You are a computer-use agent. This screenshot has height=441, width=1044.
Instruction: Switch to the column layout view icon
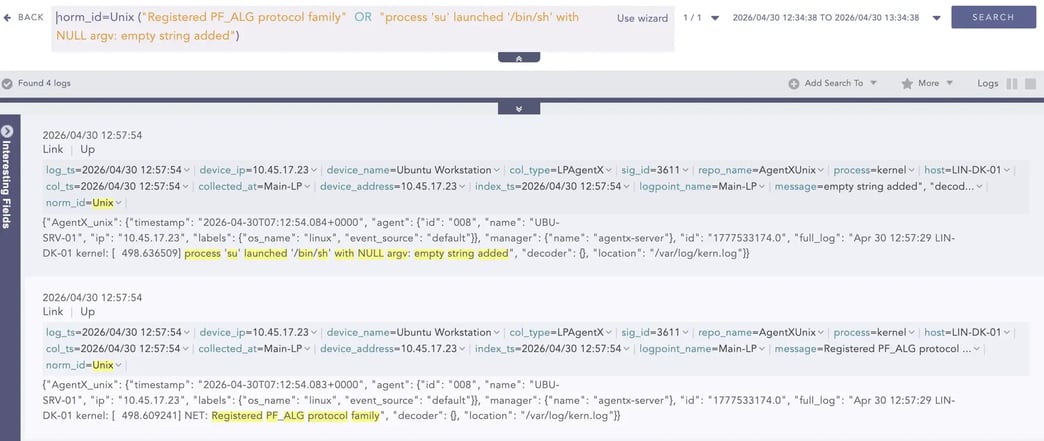(1012, 84)
